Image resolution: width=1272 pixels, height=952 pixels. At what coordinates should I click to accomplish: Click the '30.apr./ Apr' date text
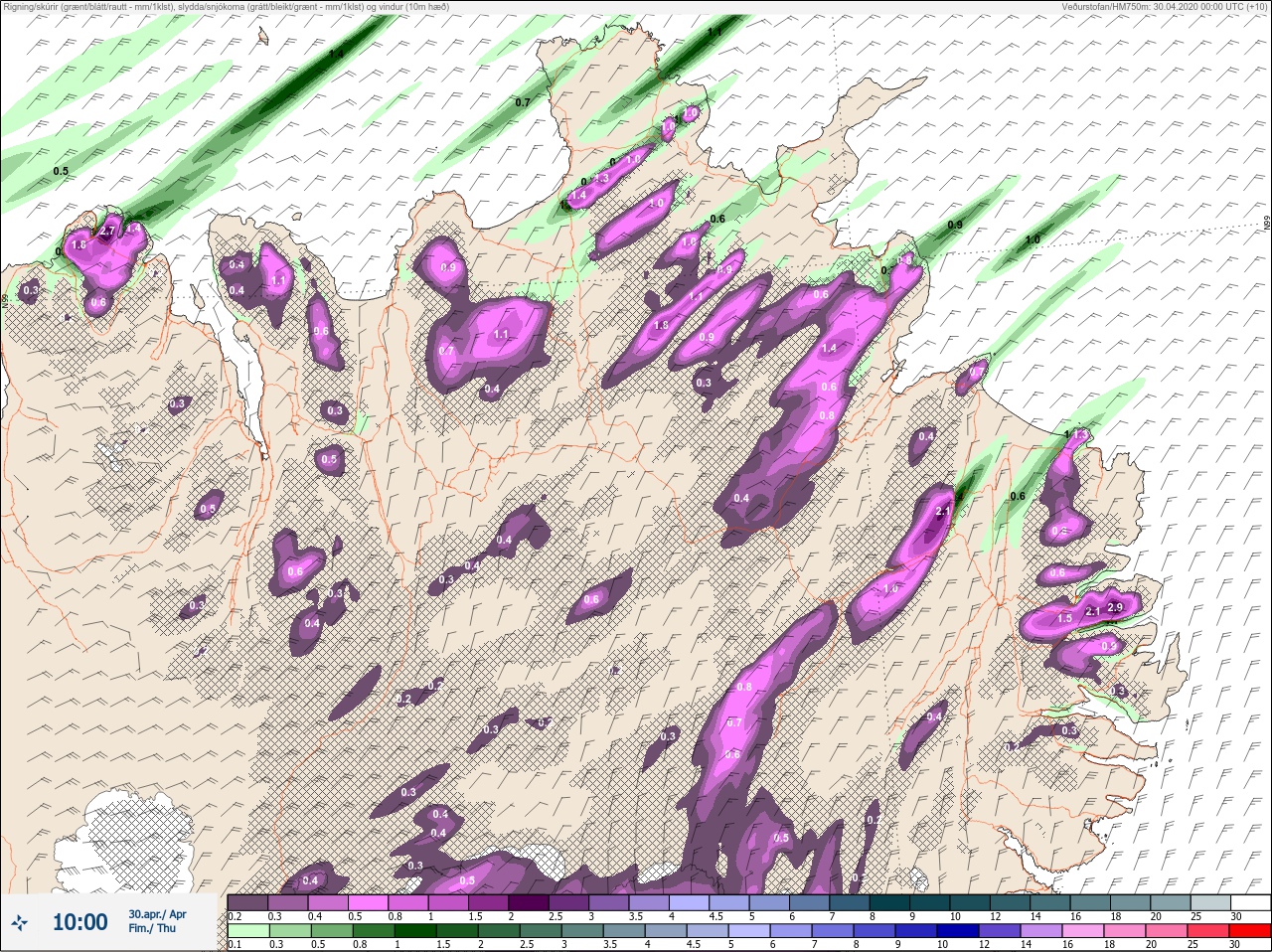[x=157, y=914]
